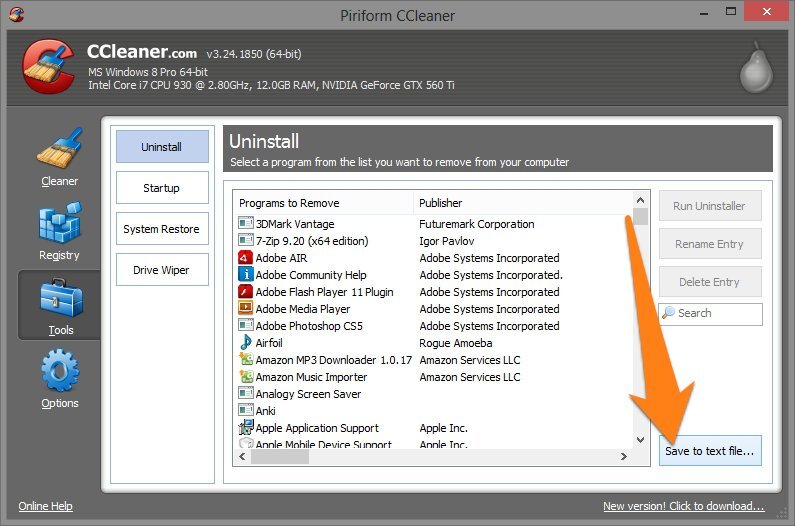Click the vertical scrollbar down arrow
795x526 pixels.
pyautogui.click(x=640, y=439)
